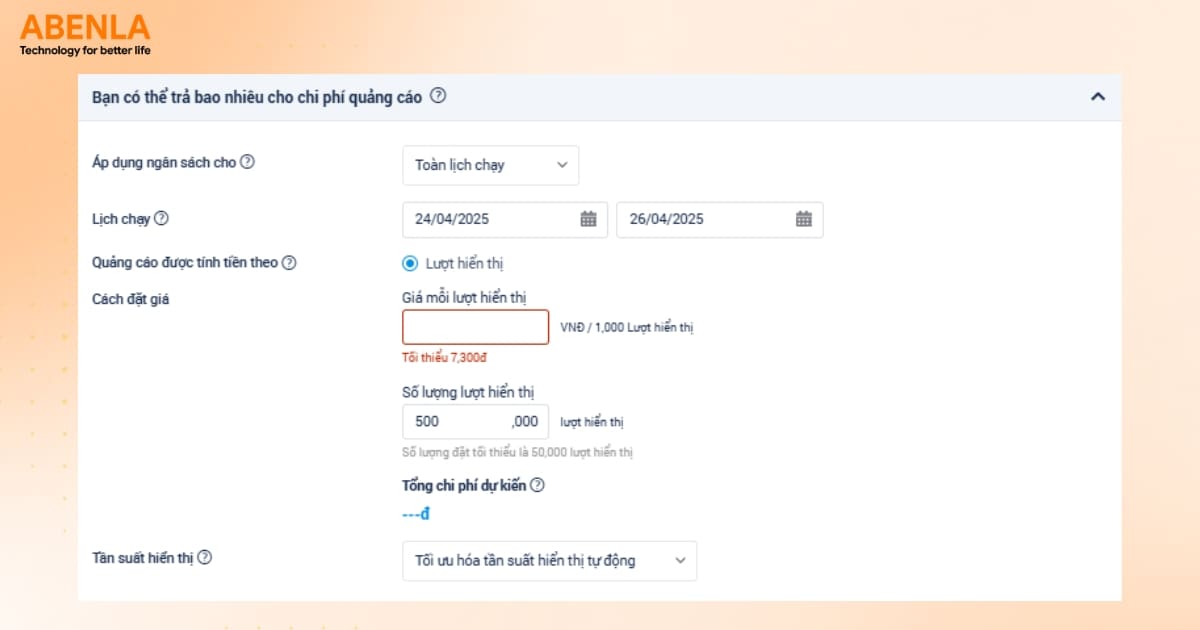Image resolution: width=1200 pixels, height=630 pixels.
Task: Click help icon next to Áp dụng ngân sách cho
Action: [247, 162]
